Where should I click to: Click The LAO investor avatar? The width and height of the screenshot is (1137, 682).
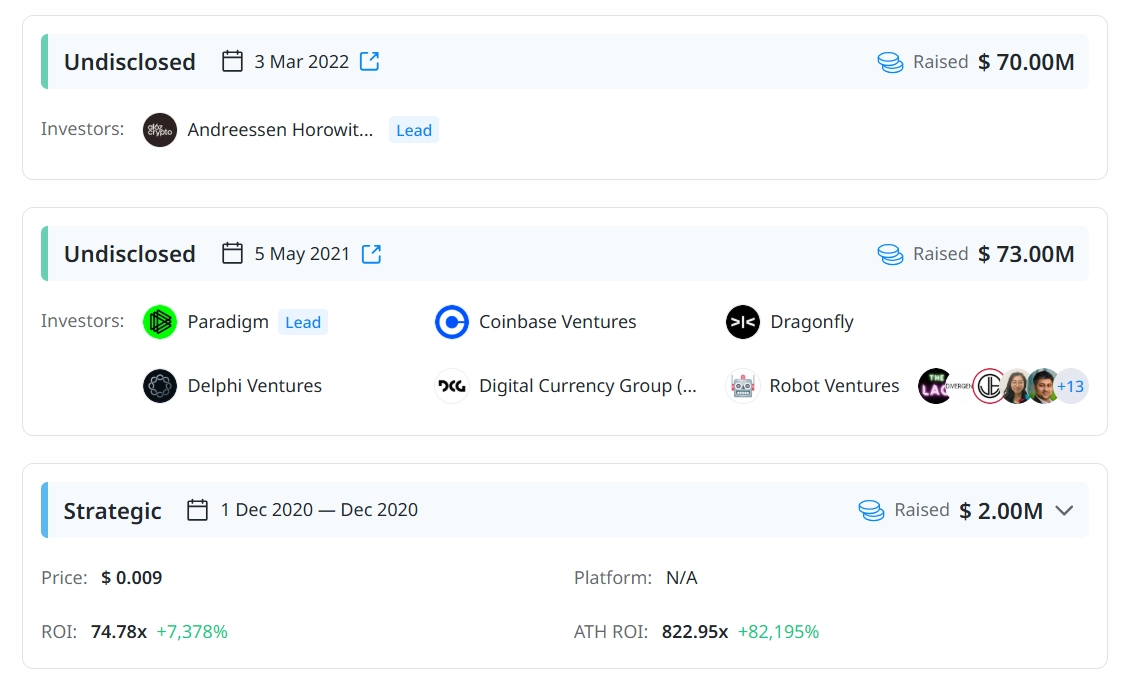(935, 386)
